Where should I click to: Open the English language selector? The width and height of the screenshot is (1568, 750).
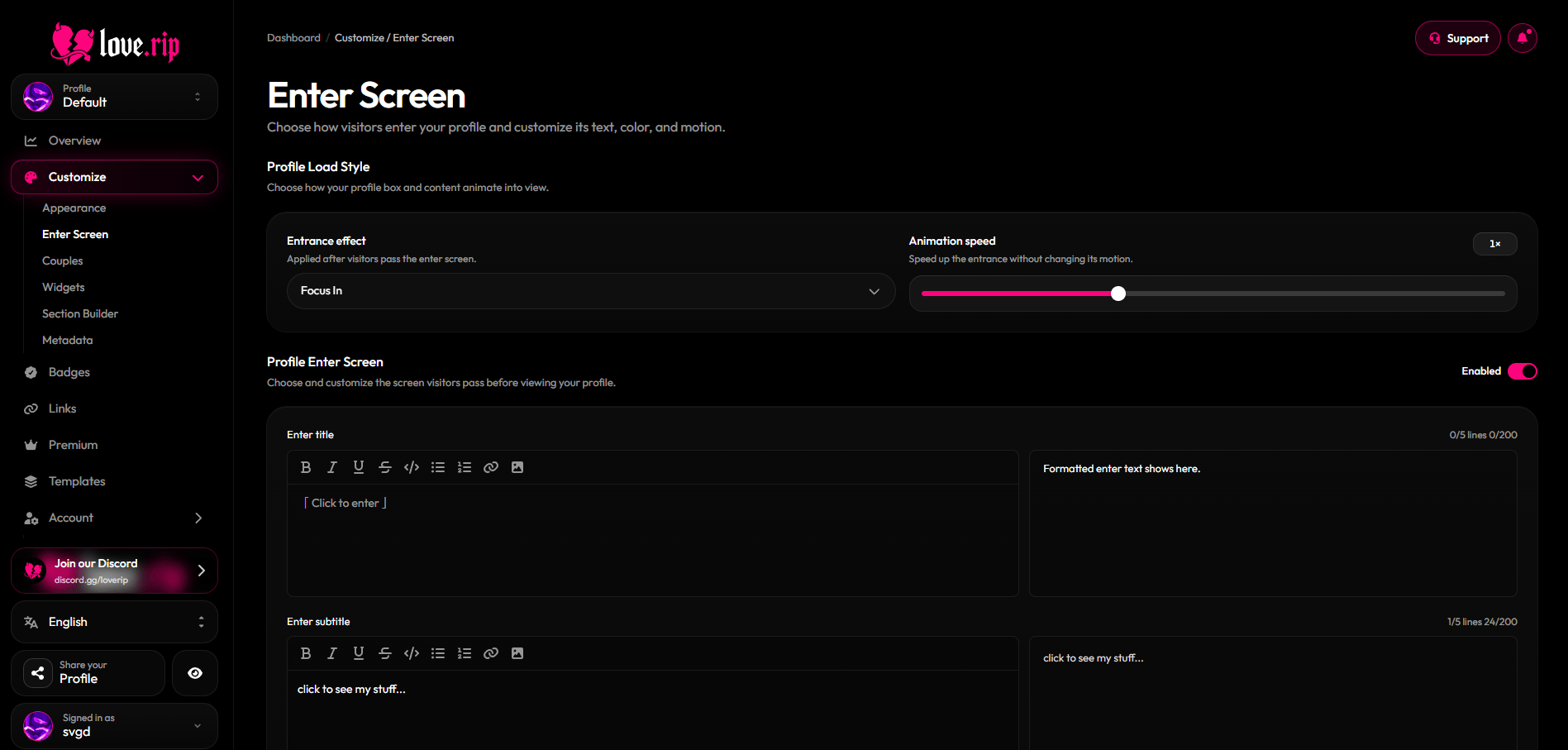114,622
